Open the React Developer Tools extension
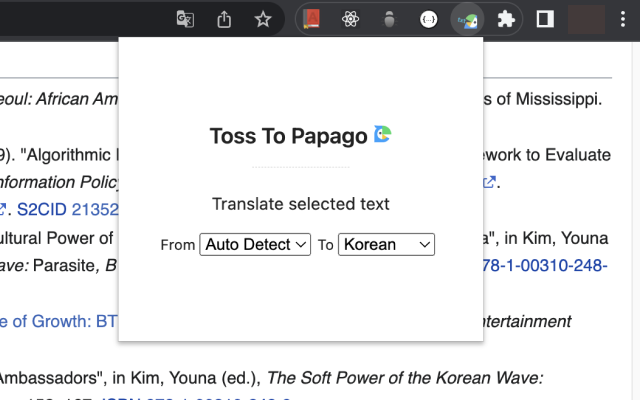The width and height of the screenshot is (640, 400). coord(350,19)
